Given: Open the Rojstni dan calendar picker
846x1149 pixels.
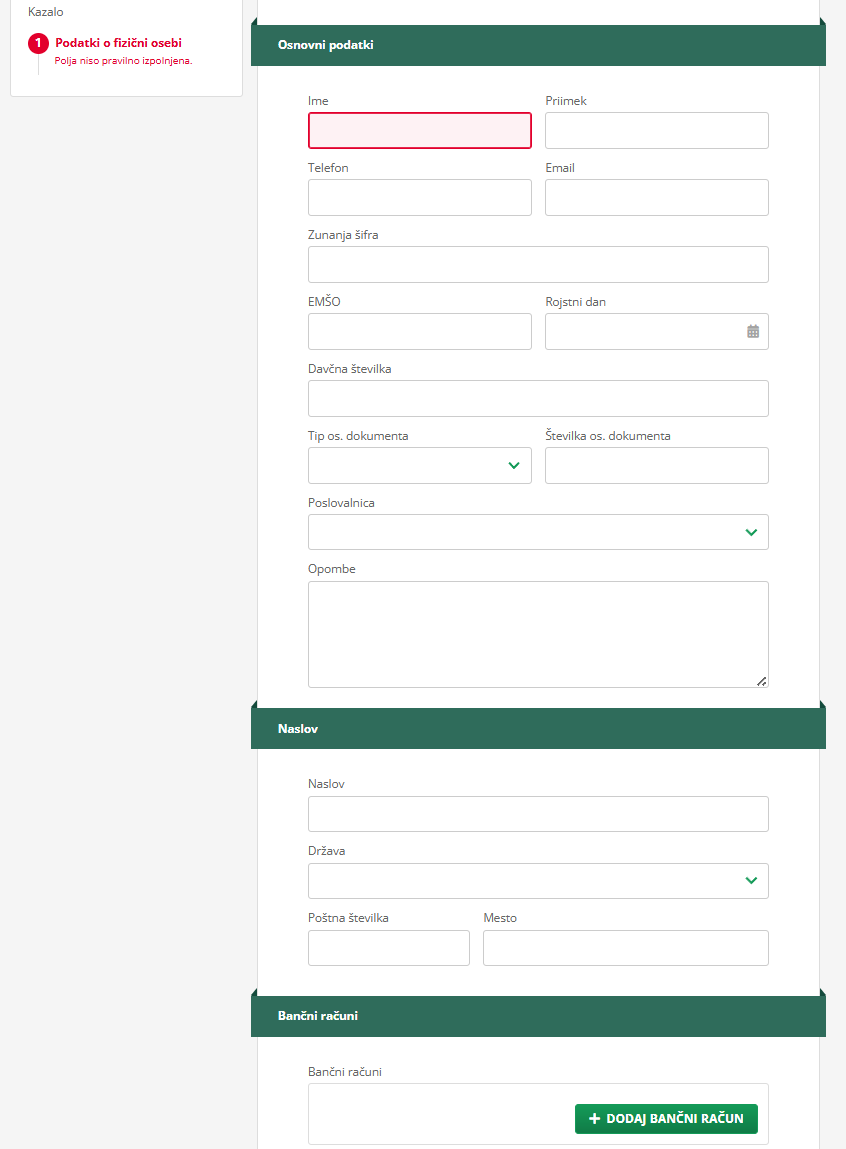Looking at the screenshot, I should [x=753, y=332].
